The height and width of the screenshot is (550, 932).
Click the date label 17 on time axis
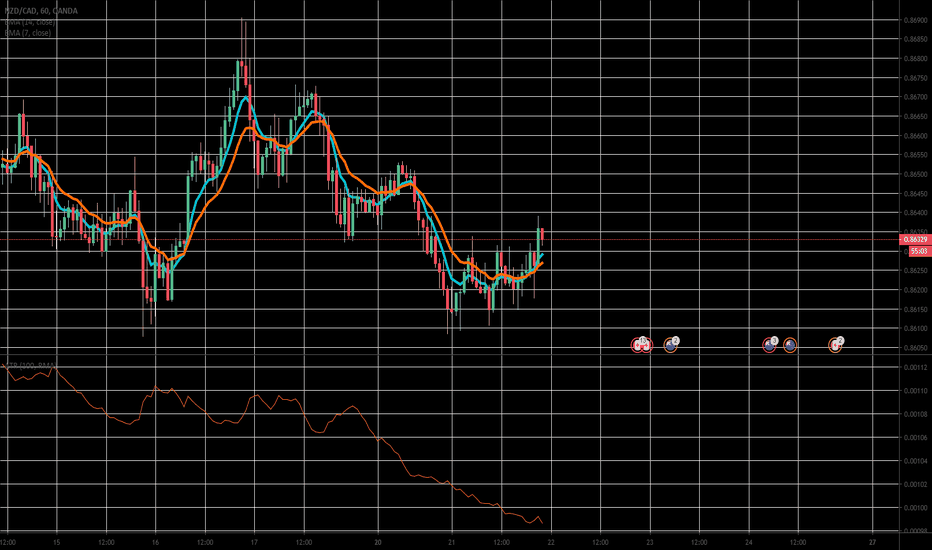point(254,542)
